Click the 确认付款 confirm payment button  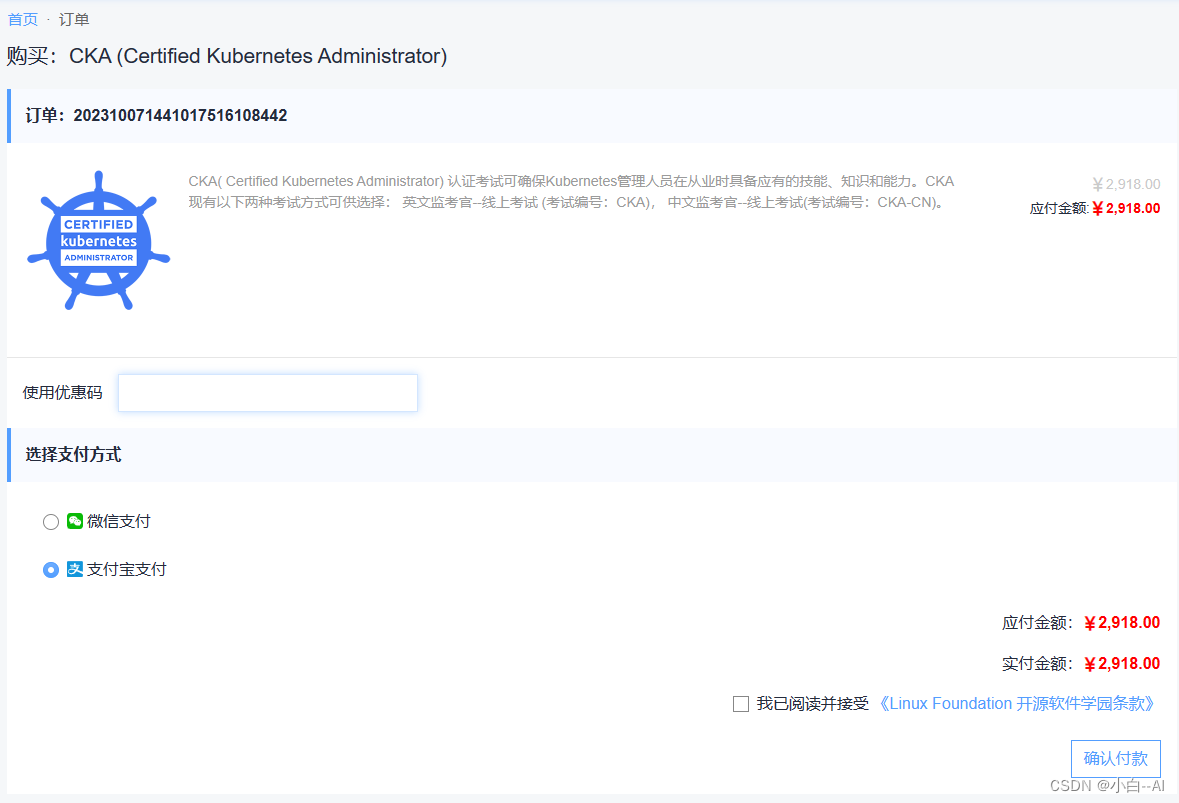pyautogui.click(x=1115, y=758)
